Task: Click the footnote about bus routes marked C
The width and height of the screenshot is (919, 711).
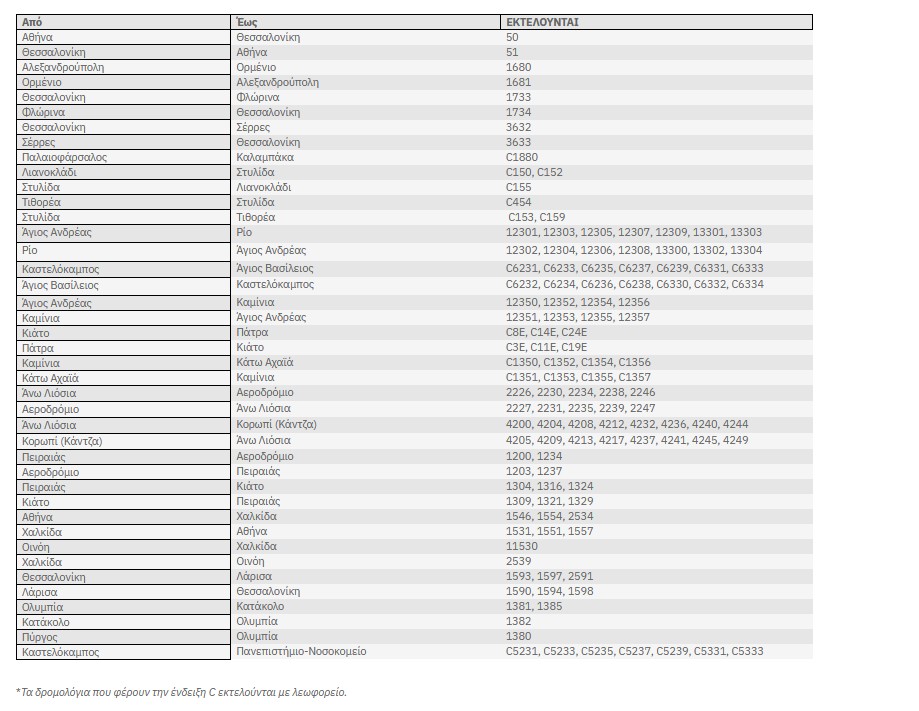Action: click(x=181, y=691)
